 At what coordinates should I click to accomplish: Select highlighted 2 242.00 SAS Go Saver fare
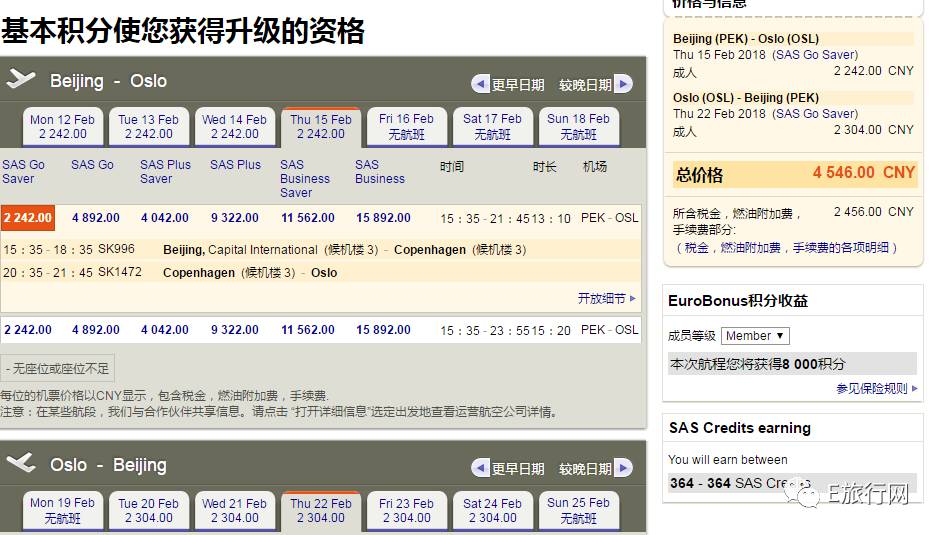[28, 218]
